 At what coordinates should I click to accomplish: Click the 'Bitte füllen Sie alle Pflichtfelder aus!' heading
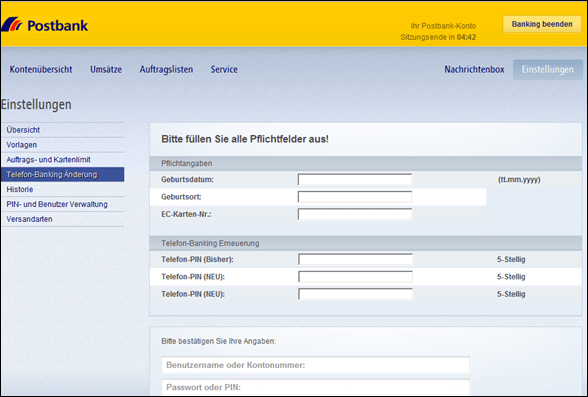(245, 139)
